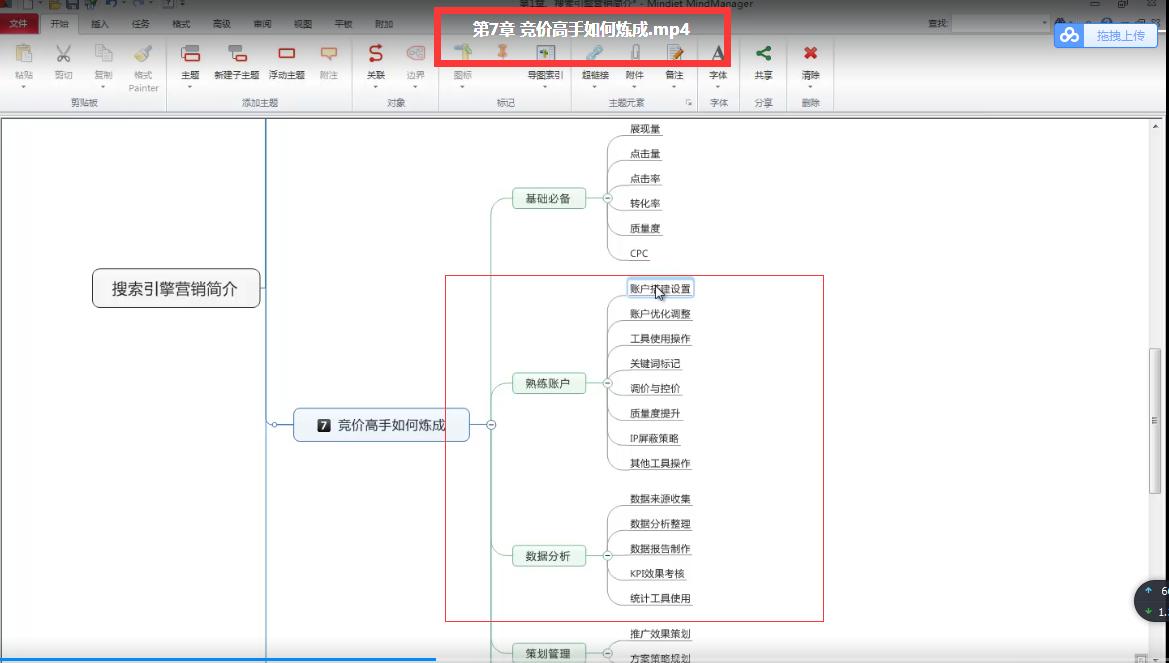Viewport: 1169px width, 663px height.
Task: Click the map index (导图索引) icon
Action: pos(546,53)
